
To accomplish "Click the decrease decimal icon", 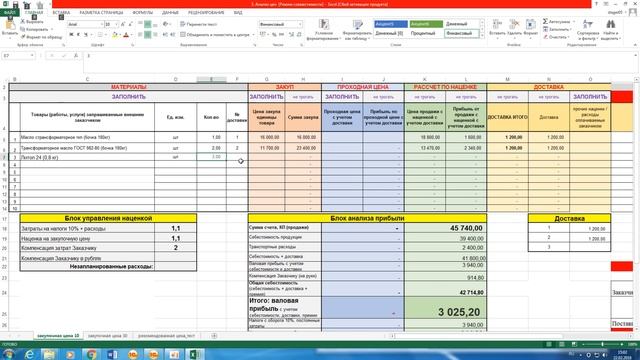I will point(299,35).
